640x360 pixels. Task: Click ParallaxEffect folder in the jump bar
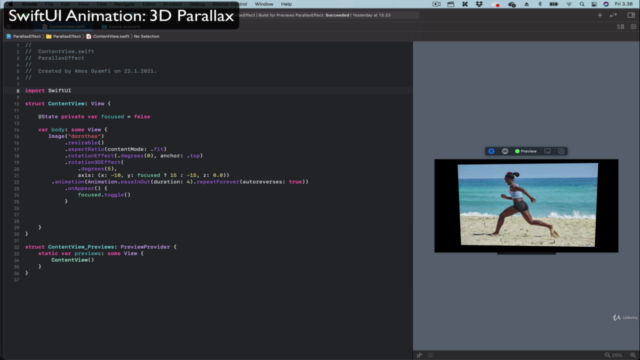tap(64, 36)
